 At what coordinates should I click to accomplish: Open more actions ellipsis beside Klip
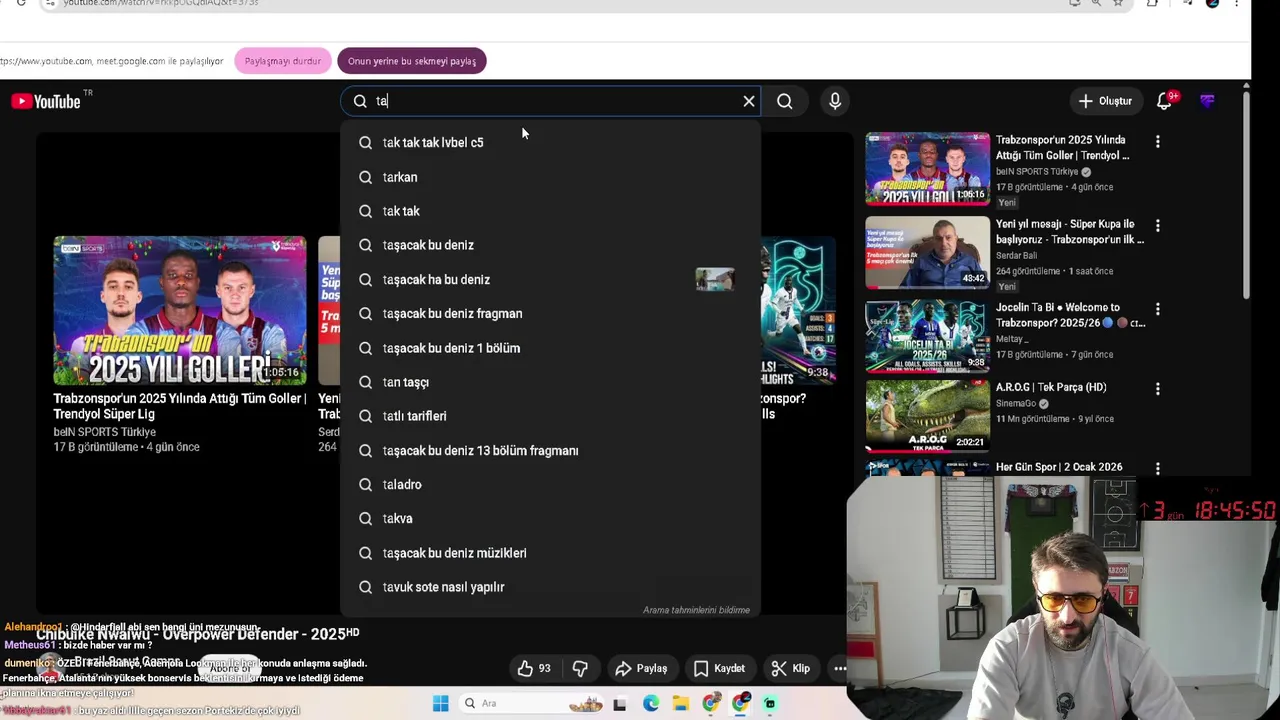pyautogui.click(x=840, y=668)
